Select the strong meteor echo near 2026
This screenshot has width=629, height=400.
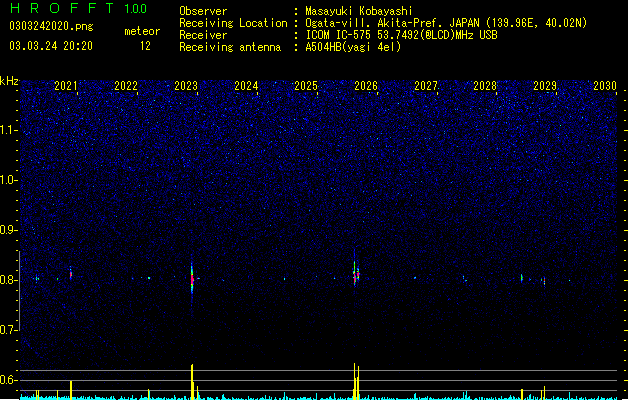[356, 273]
